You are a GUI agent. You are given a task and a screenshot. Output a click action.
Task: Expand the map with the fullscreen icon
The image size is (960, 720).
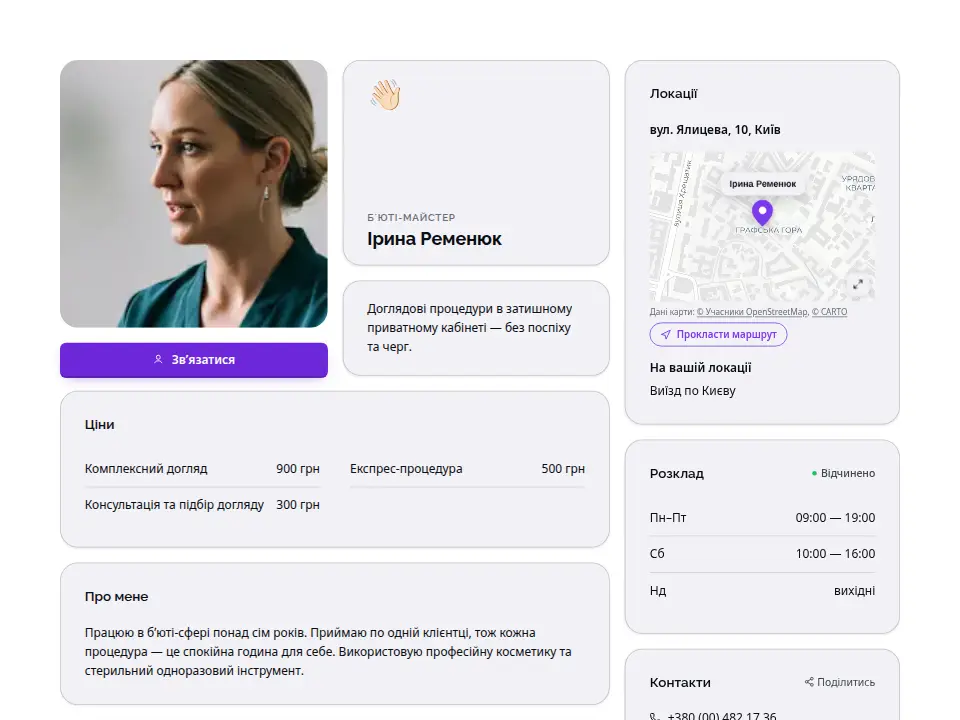click(858, 284)
